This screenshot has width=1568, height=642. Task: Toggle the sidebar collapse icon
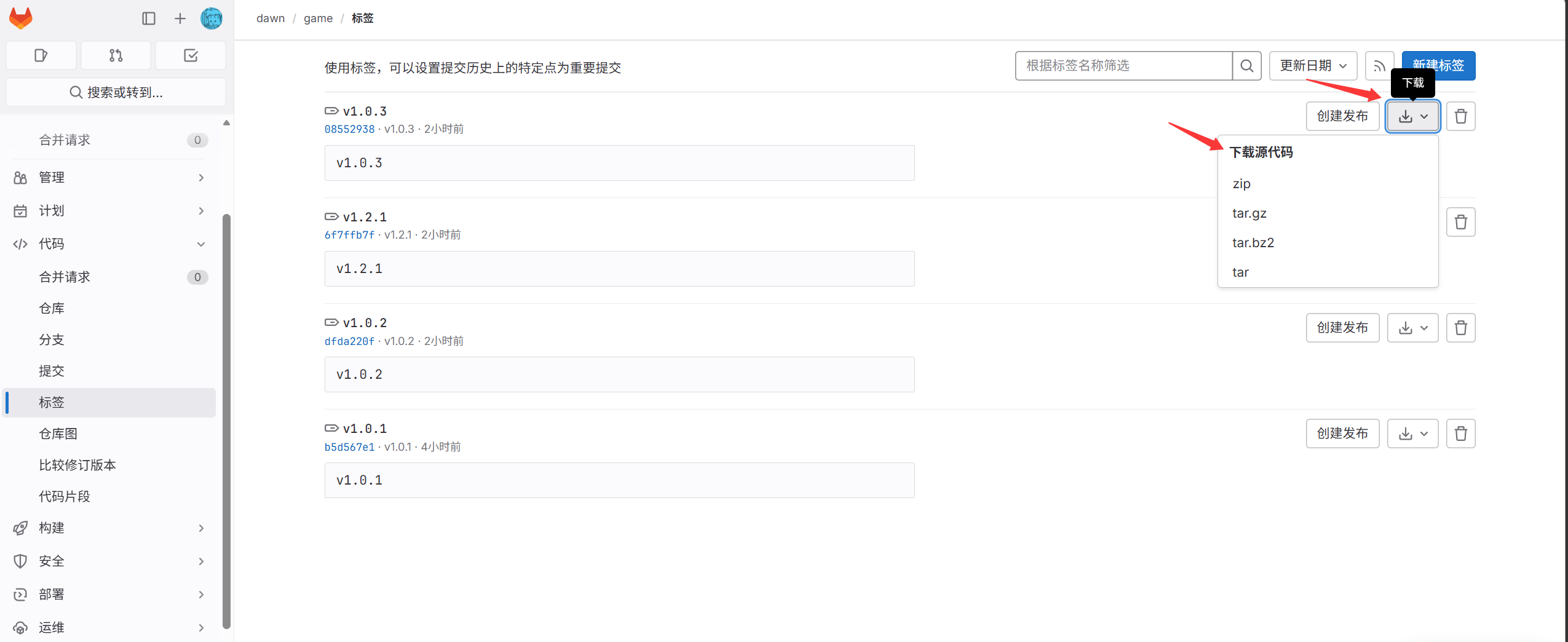(x=149, y=18)
